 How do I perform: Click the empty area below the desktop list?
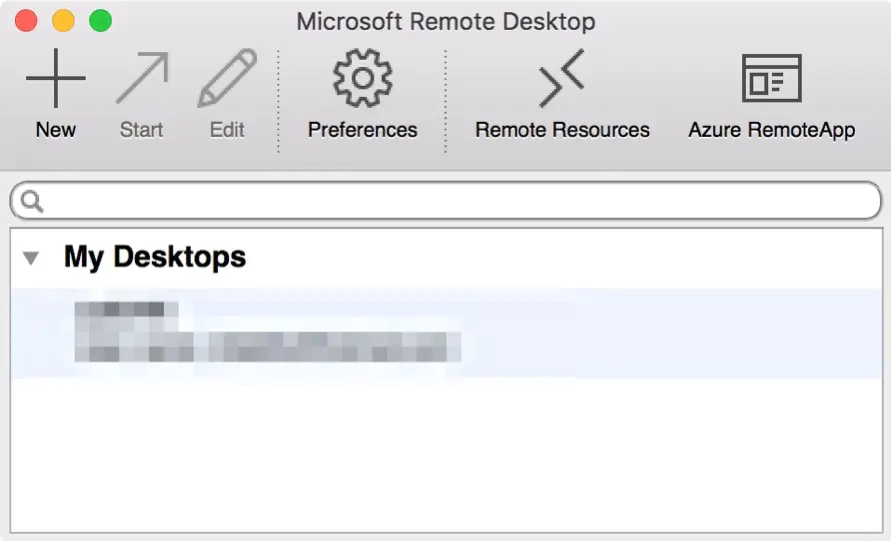pos(446,455)
